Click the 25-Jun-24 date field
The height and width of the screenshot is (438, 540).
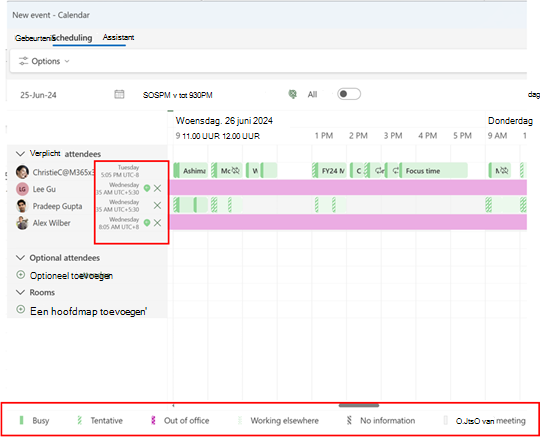click(39, 95)
